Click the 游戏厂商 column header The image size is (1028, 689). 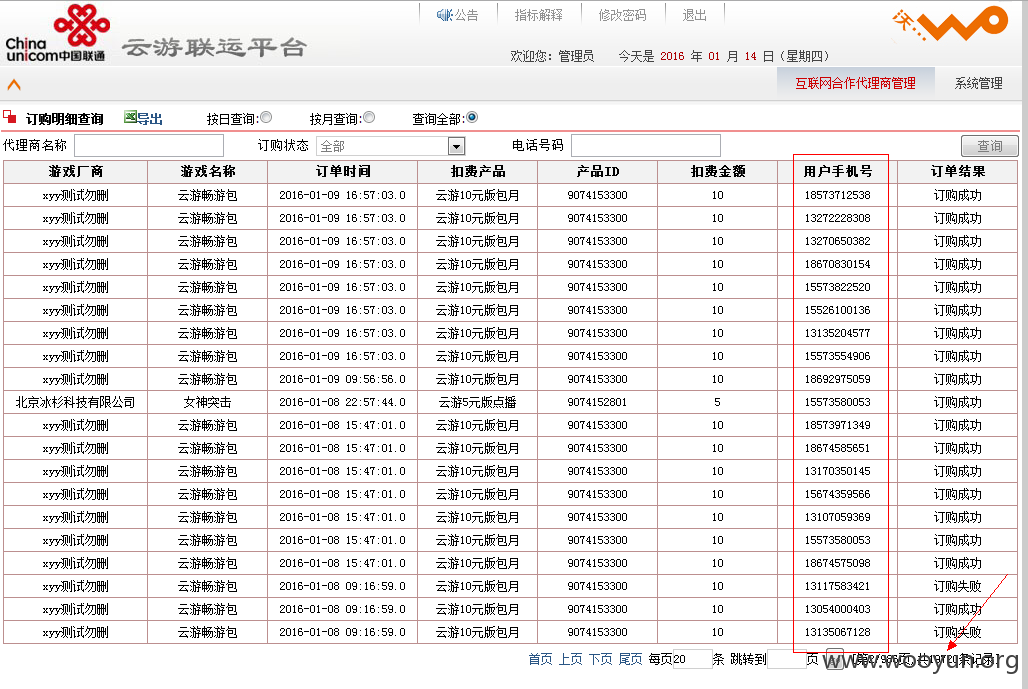(75, 172)
